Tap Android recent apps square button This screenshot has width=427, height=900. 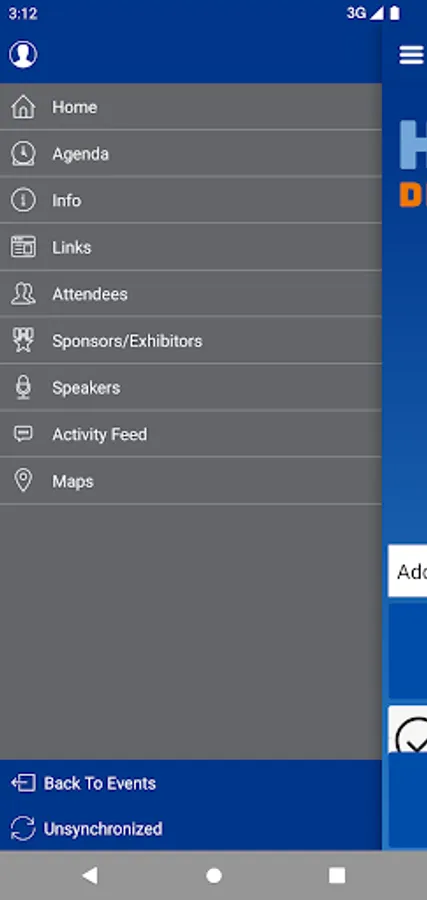(x=337, y=875)
